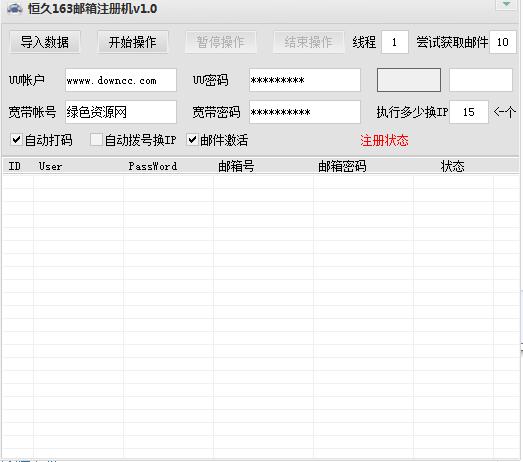
Task: Click the User column header
Action: [78, 166]
